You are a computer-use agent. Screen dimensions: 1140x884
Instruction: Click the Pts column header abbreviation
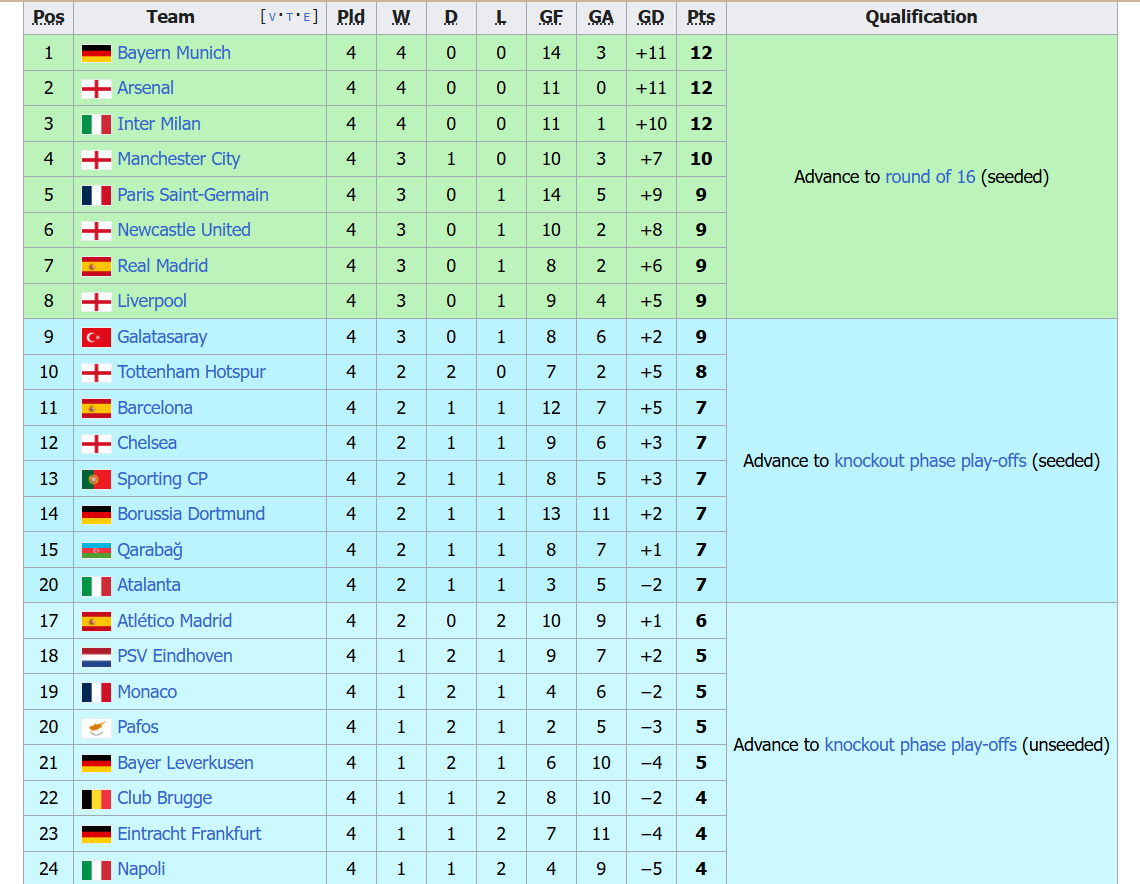point(701,17)
